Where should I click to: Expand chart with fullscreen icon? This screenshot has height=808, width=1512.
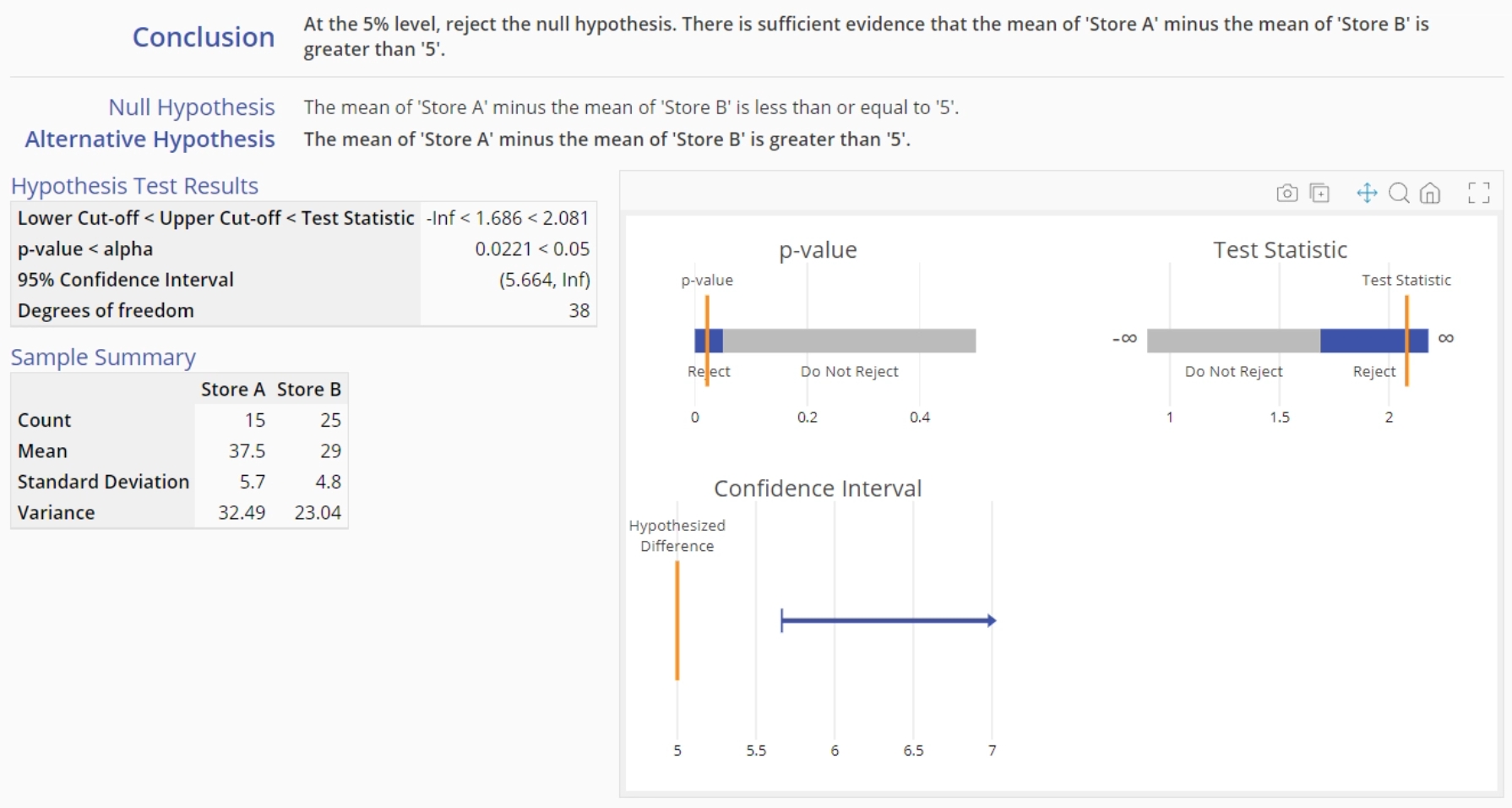[1478, 194]
